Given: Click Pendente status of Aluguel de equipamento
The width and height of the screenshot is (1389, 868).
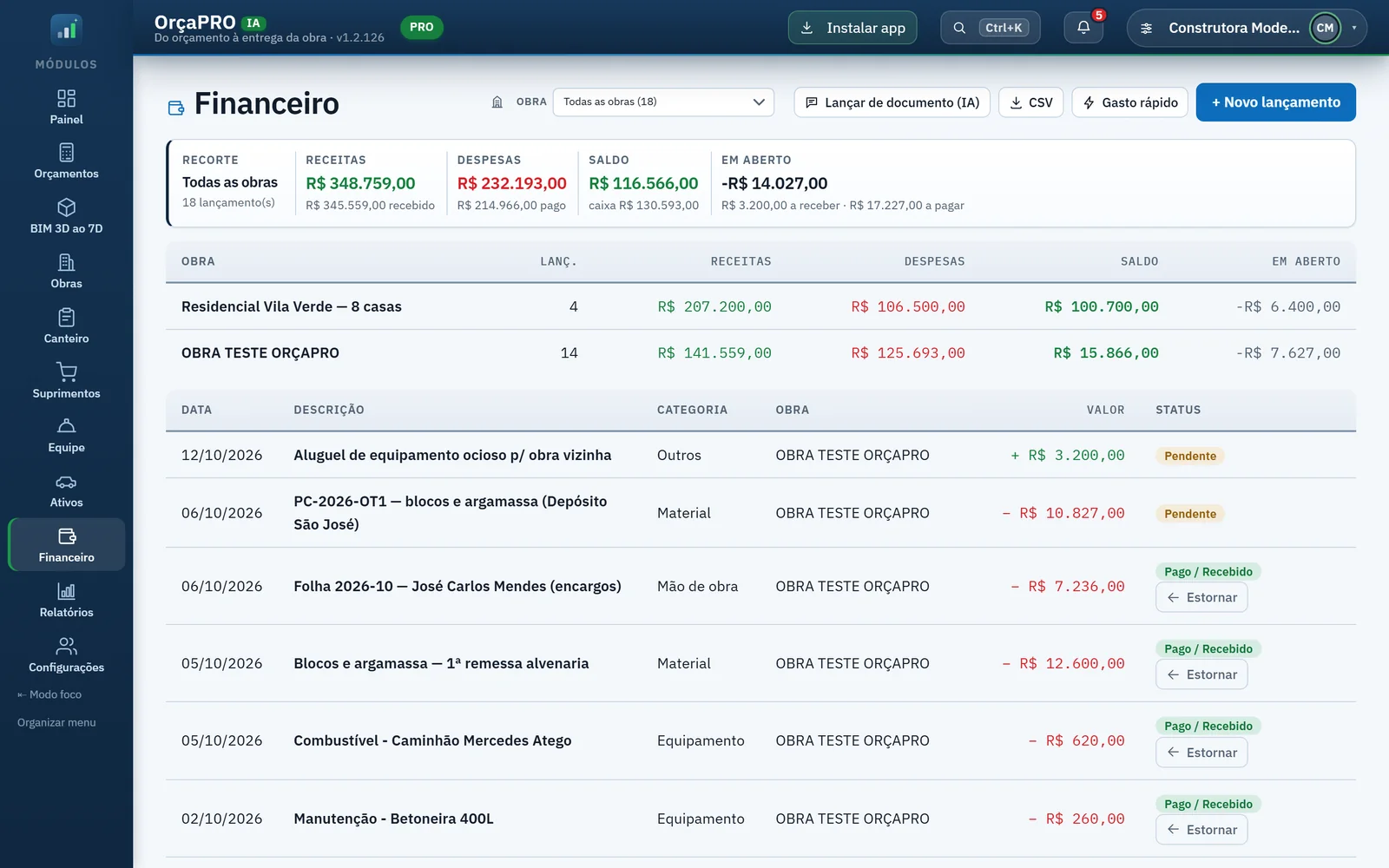Looking at the screenshot, I should (1190, 456).
